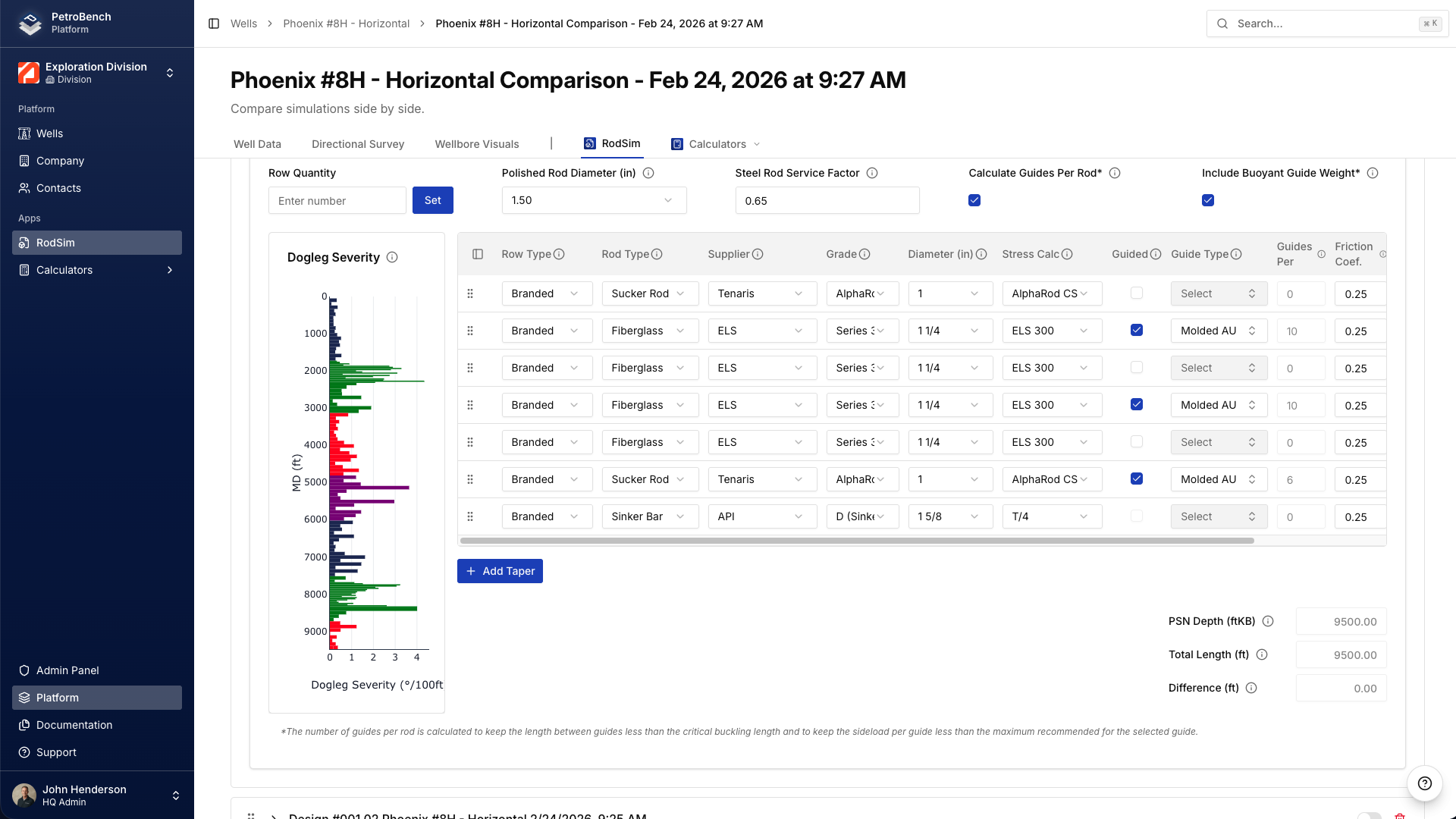Switch to the Directional Survey tab

click(x=357, y=144)
